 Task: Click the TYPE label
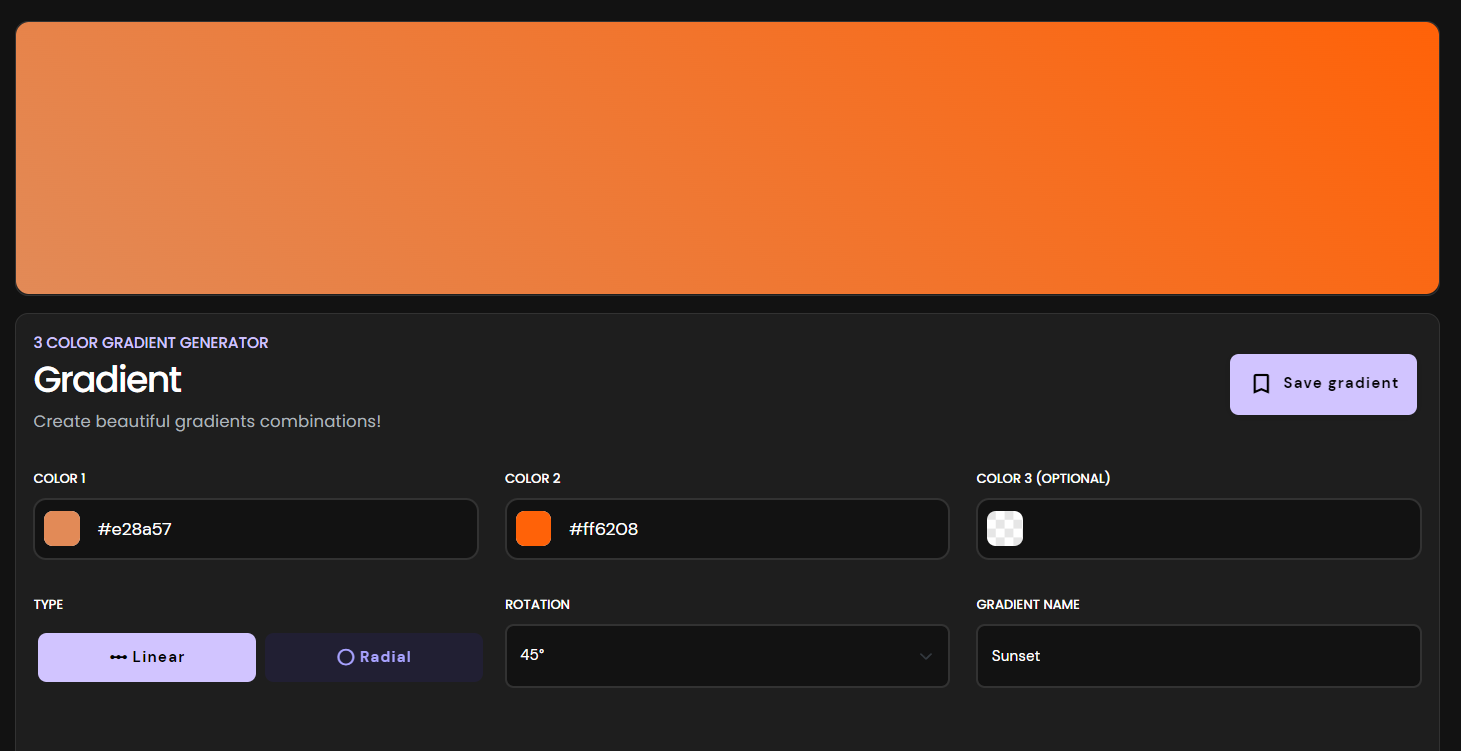click(48, 604)
